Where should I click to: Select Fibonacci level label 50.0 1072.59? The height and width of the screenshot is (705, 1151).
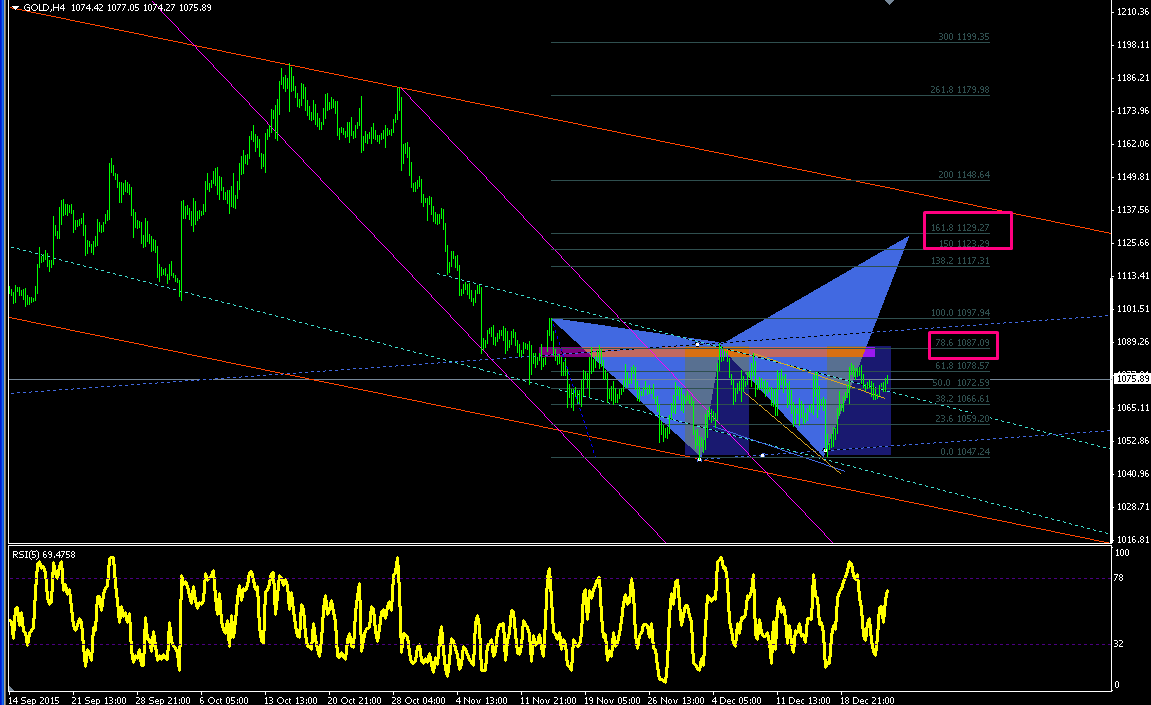[x=961, y=383]
